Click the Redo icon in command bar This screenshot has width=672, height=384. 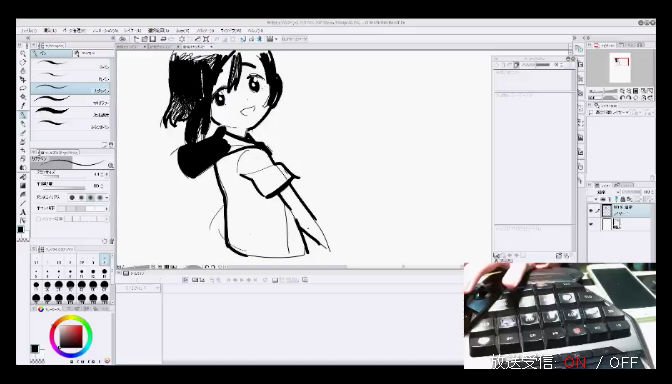171,39
